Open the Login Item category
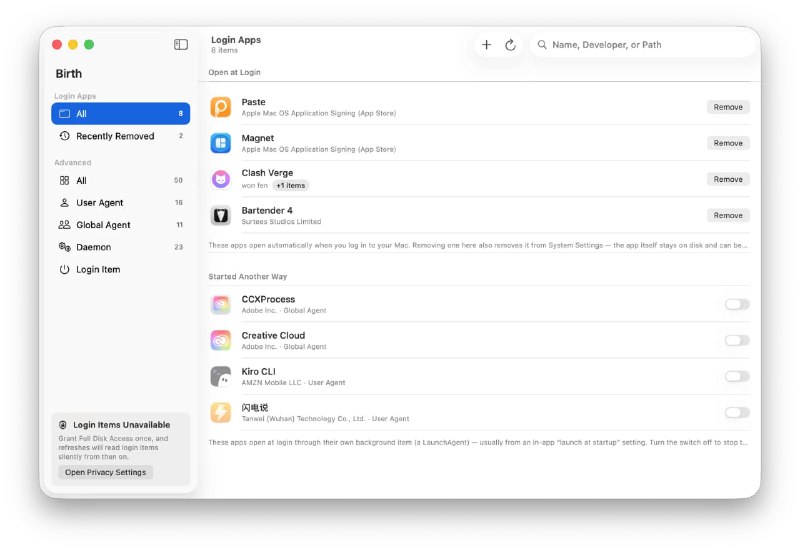The width and height of the screenshot is (800, 550). 120,269
